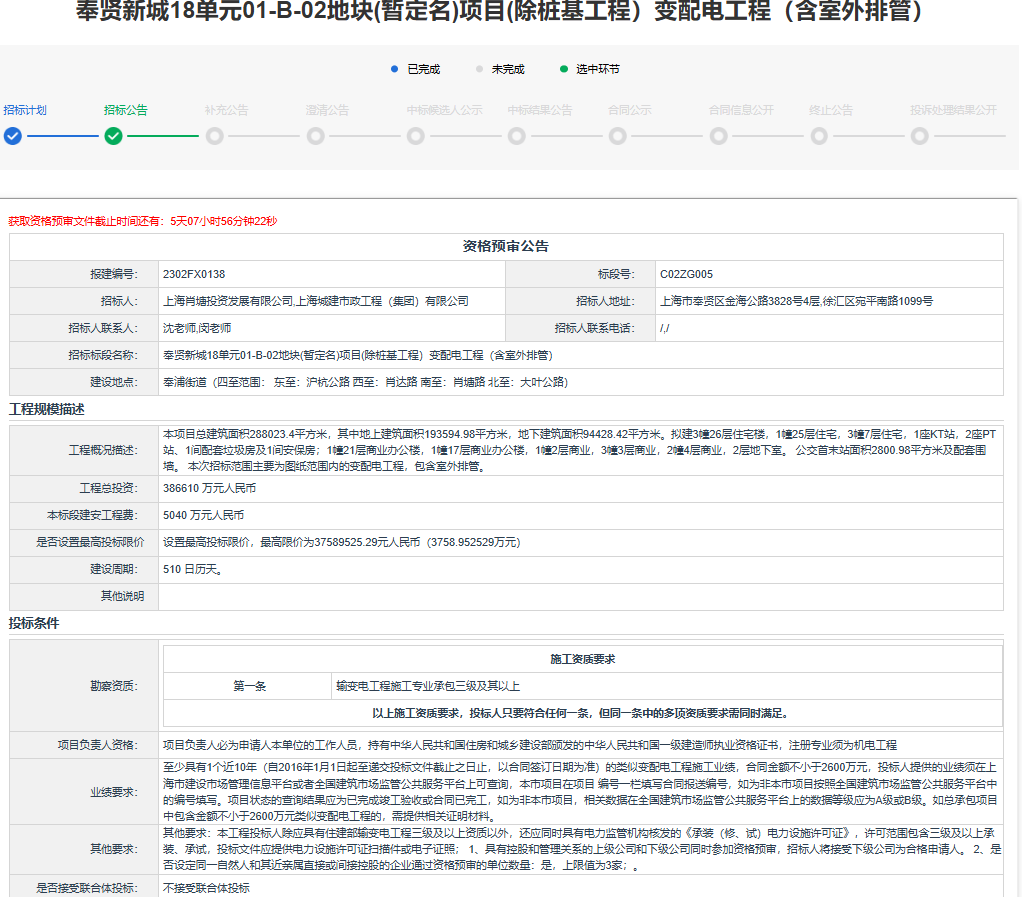Open the 合同信息公开 step label

pyautogui.click(x=741, y=110)
